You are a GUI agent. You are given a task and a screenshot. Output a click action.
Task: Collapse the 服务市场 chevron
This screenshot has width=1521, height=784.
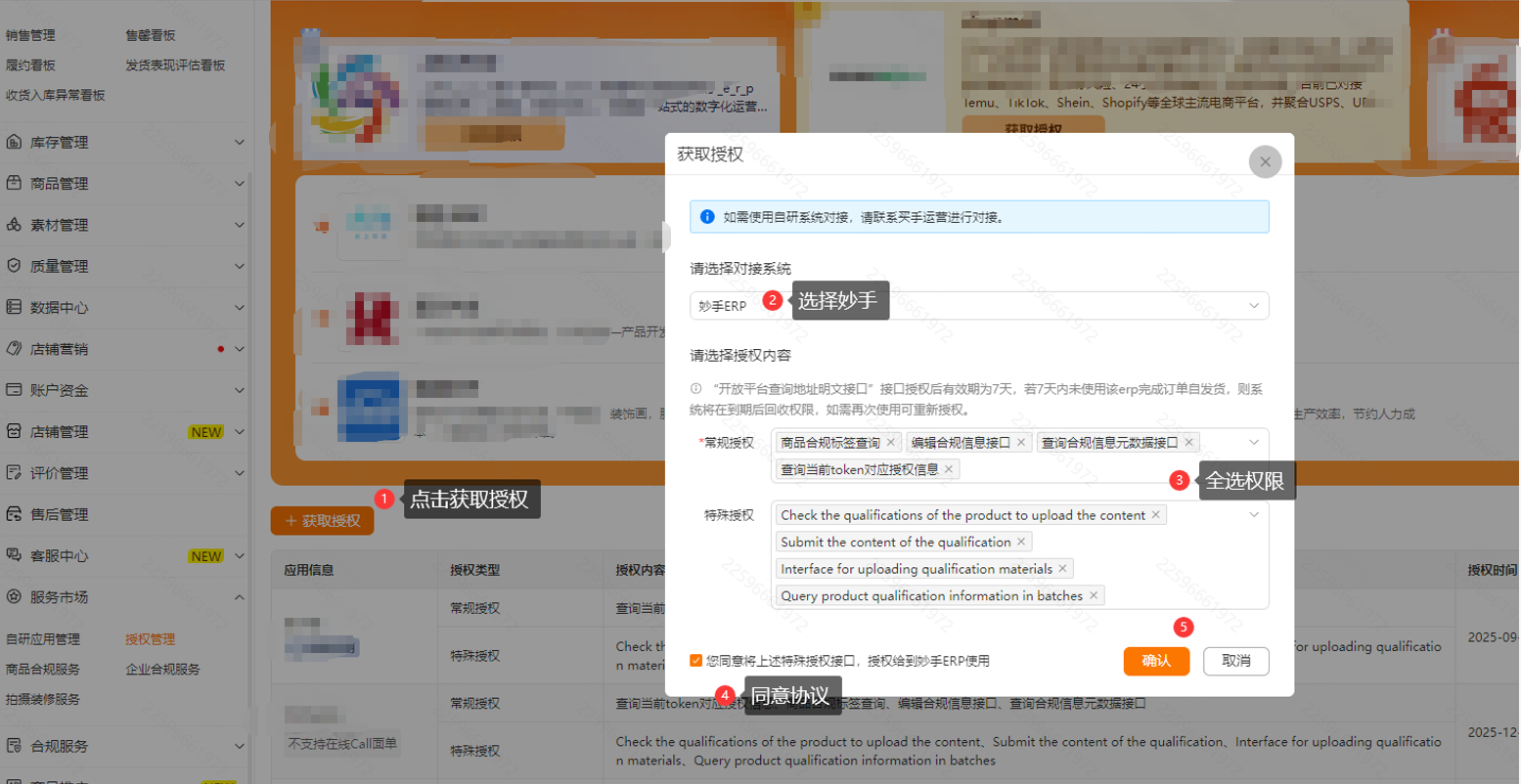pyautogui.click(x=240, y=596)
